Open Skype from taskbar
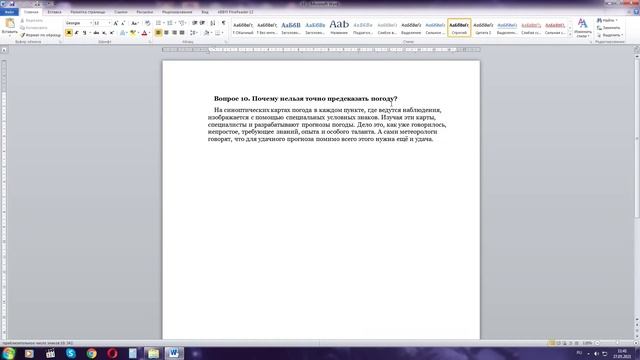This screenshot has height=360, width=640. [x=71, y=353]
